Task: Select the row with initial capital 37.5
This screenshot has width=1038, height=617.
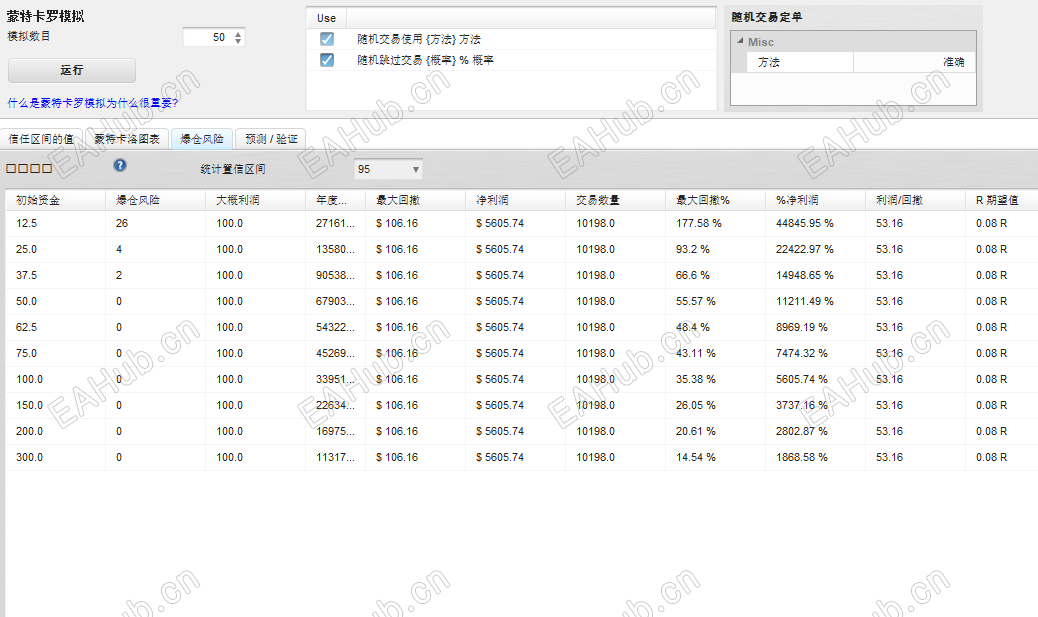Action: click(x=522, y=275)
